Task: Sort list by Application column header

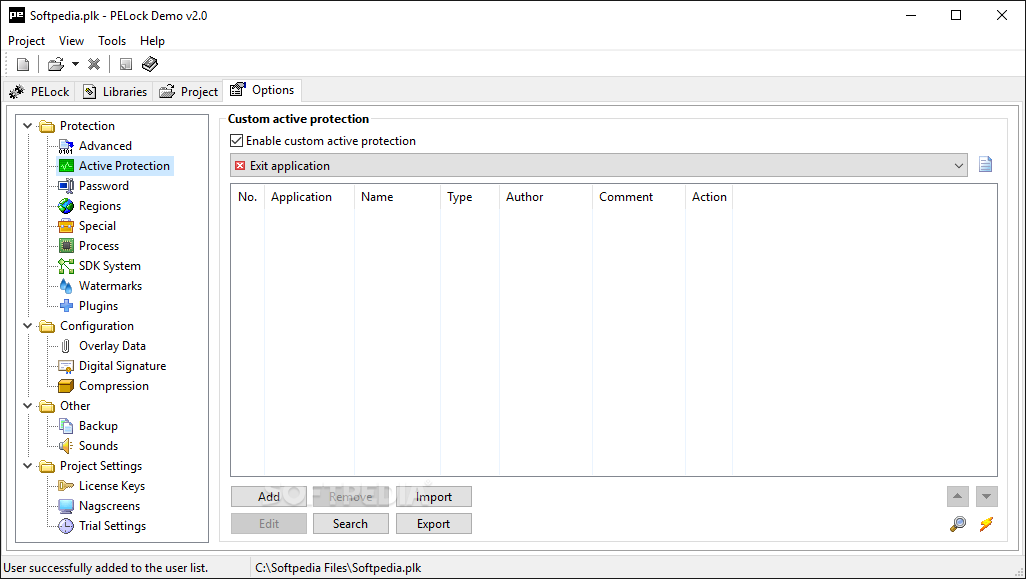Action: point(309,197)
